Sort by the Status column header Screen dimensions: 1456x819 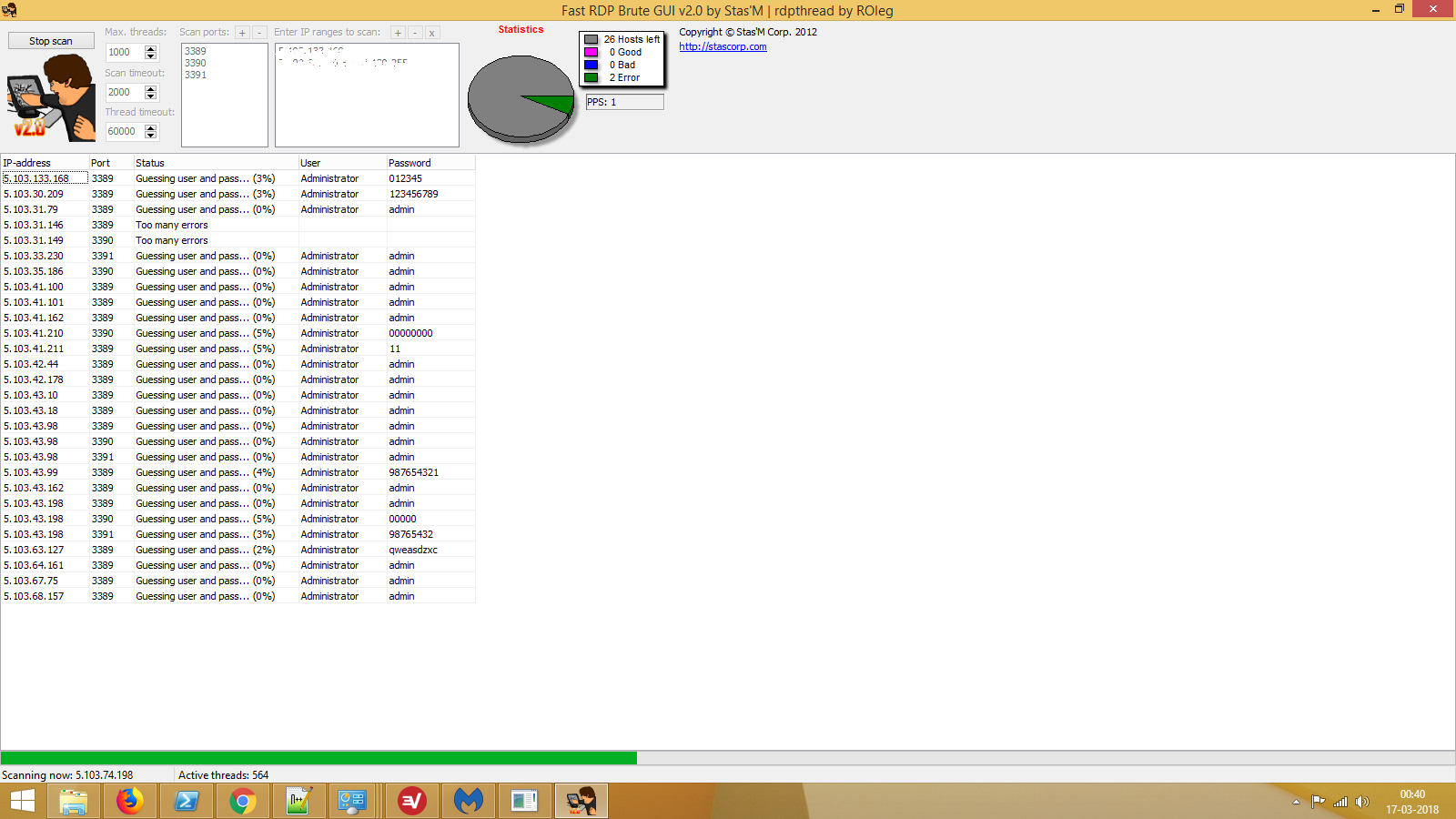216,163
